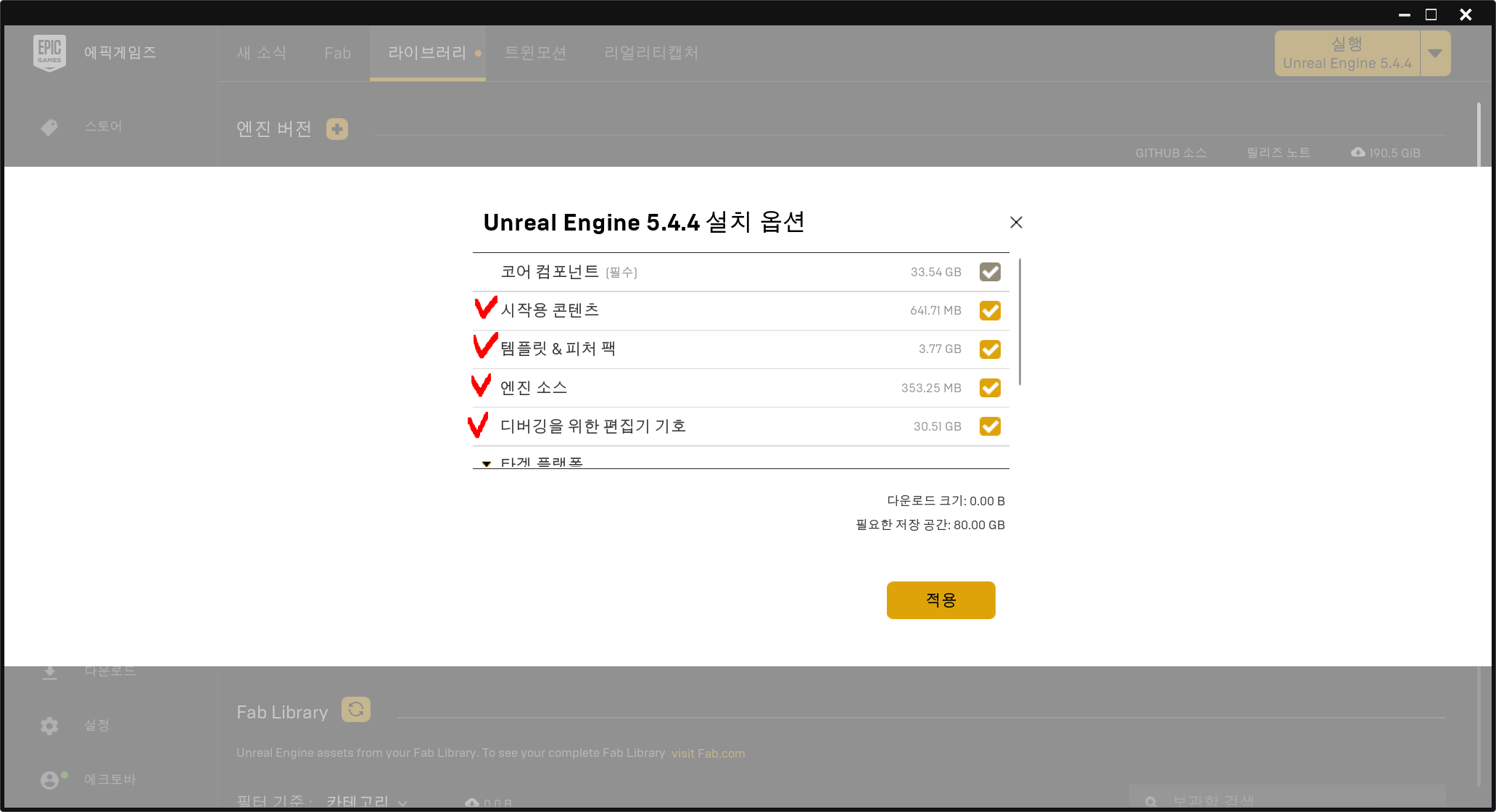Click the store tag icon in sidebar
The width and height of the screenshot is (1496, 812).
49,128
